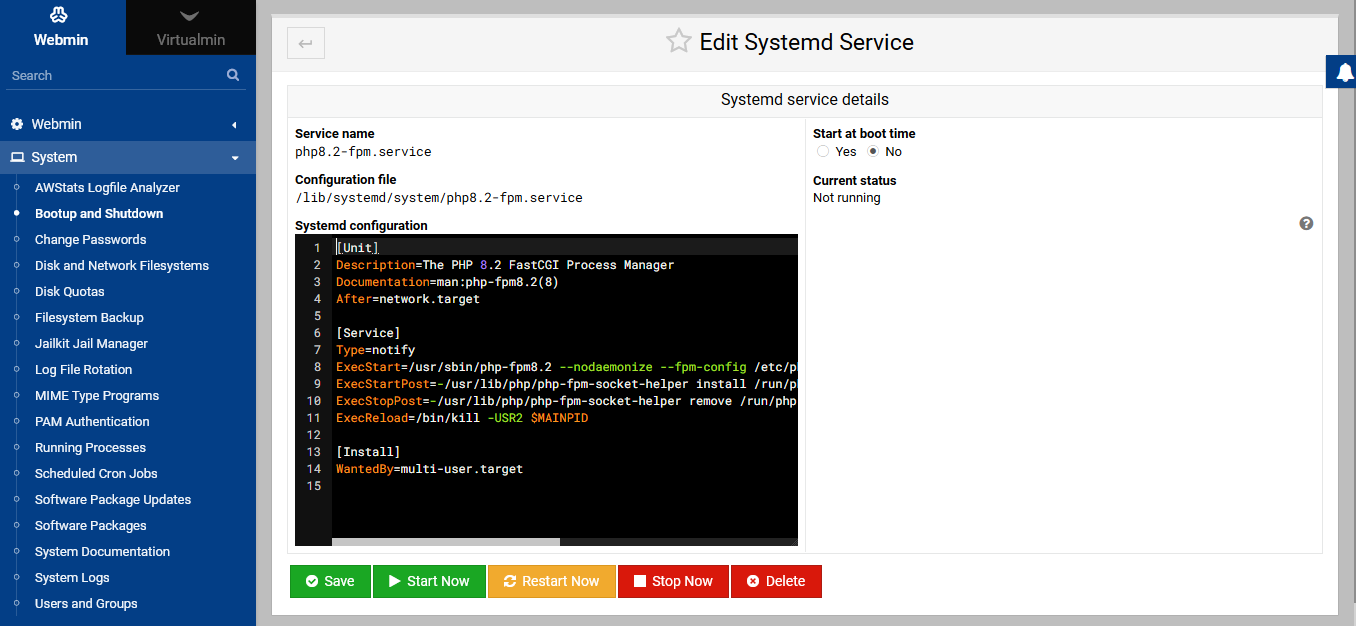
Task: Click the [Unit] line in editor
Action: click(x=358, y=248)
